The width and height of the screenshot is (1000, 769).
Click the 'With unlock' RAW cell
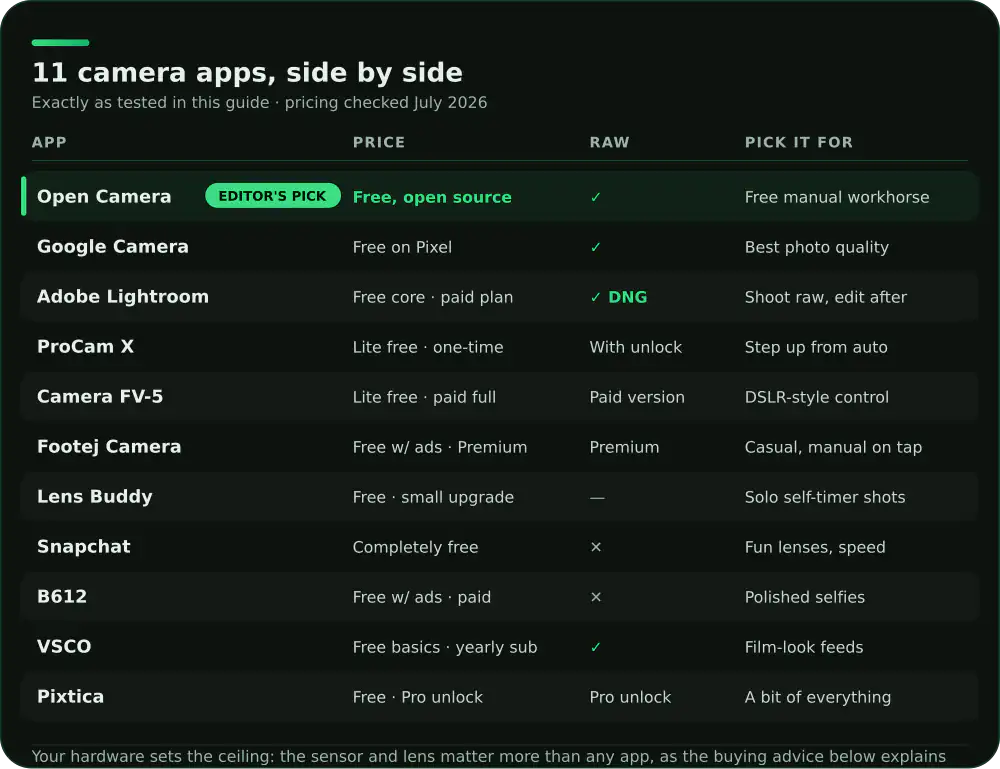[x=635, y=347]
